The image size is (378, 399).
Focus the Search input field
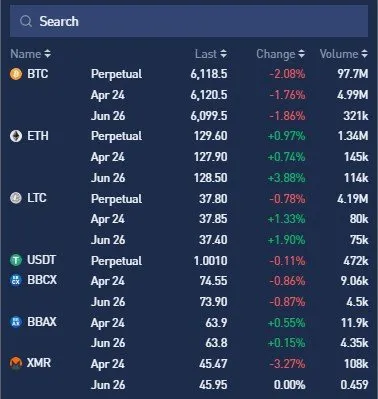[x=189, y=22]
